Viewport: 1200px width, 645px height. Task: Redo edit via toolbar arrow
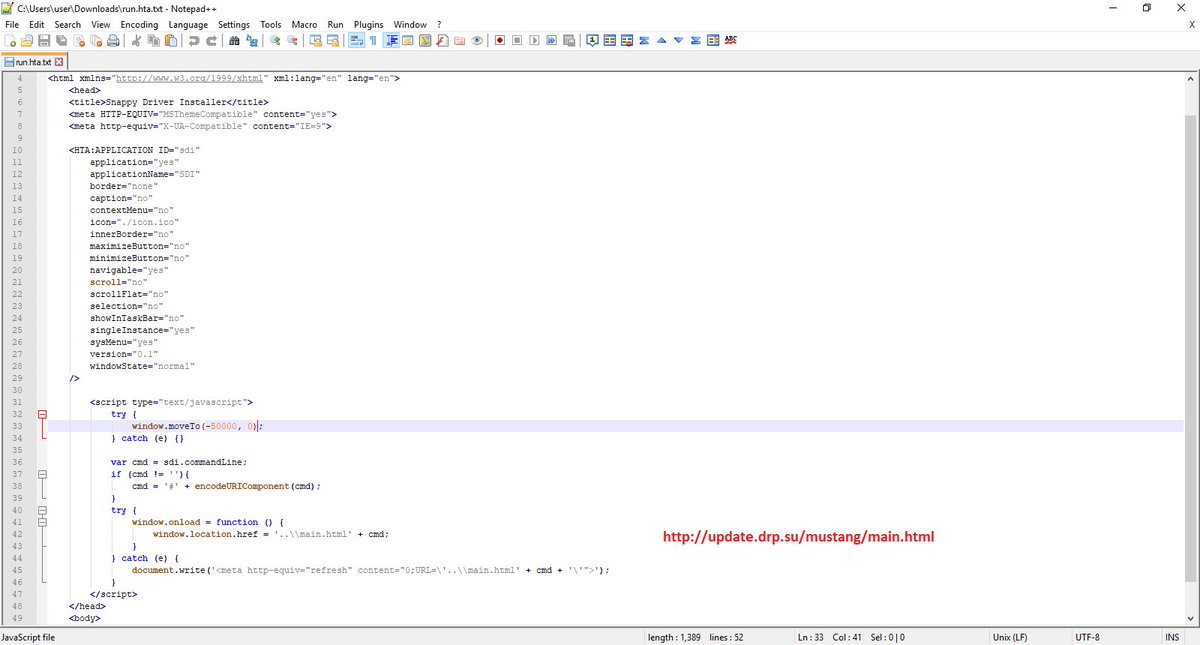click(x=211, y=41)
